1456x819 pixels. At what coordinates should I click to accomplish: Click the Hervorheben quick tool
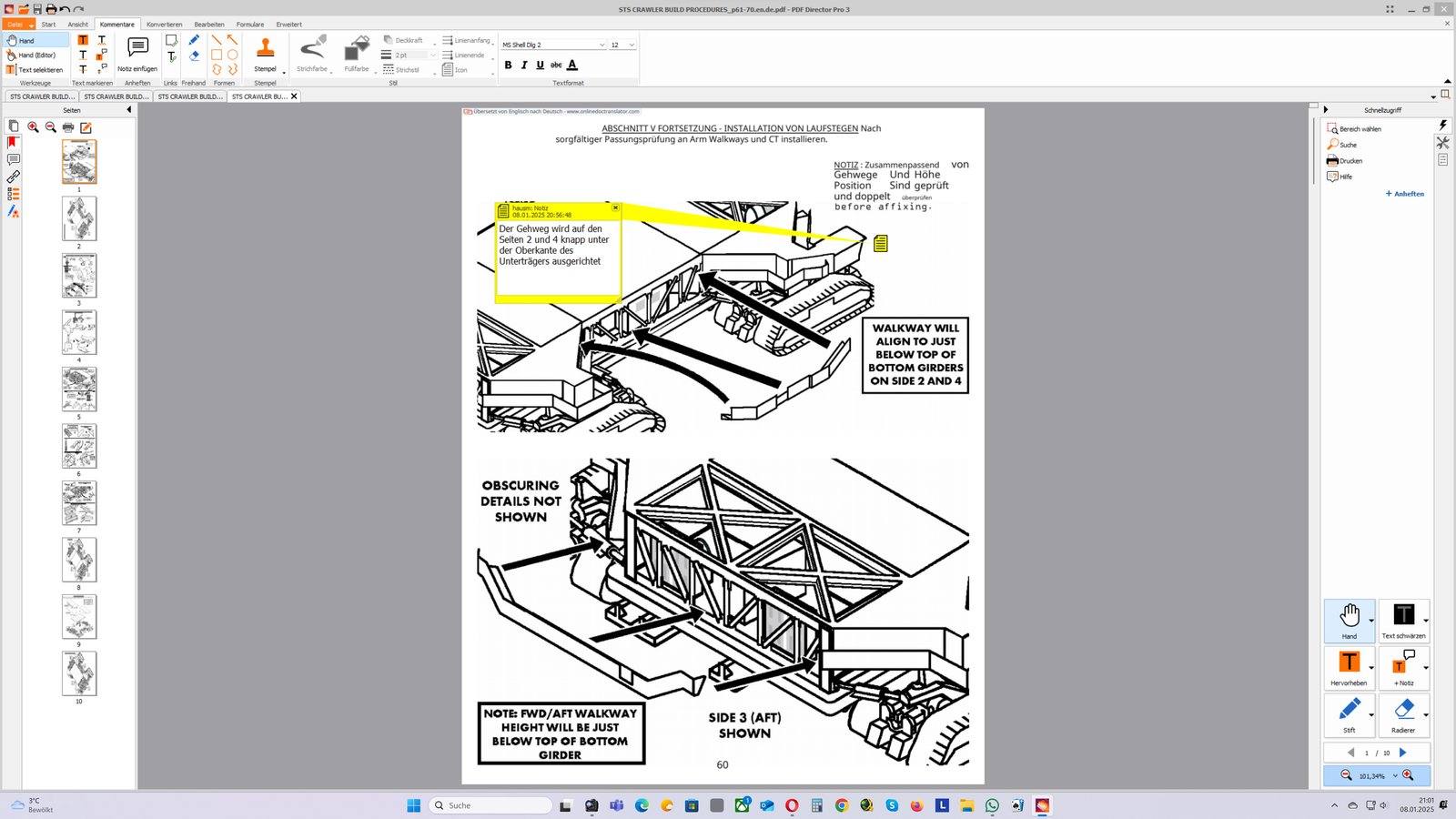1349,668
